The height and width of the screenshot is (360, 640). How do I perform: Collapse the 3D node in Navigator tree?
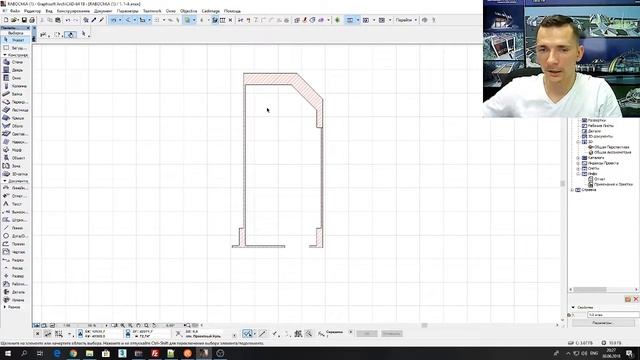578,142
